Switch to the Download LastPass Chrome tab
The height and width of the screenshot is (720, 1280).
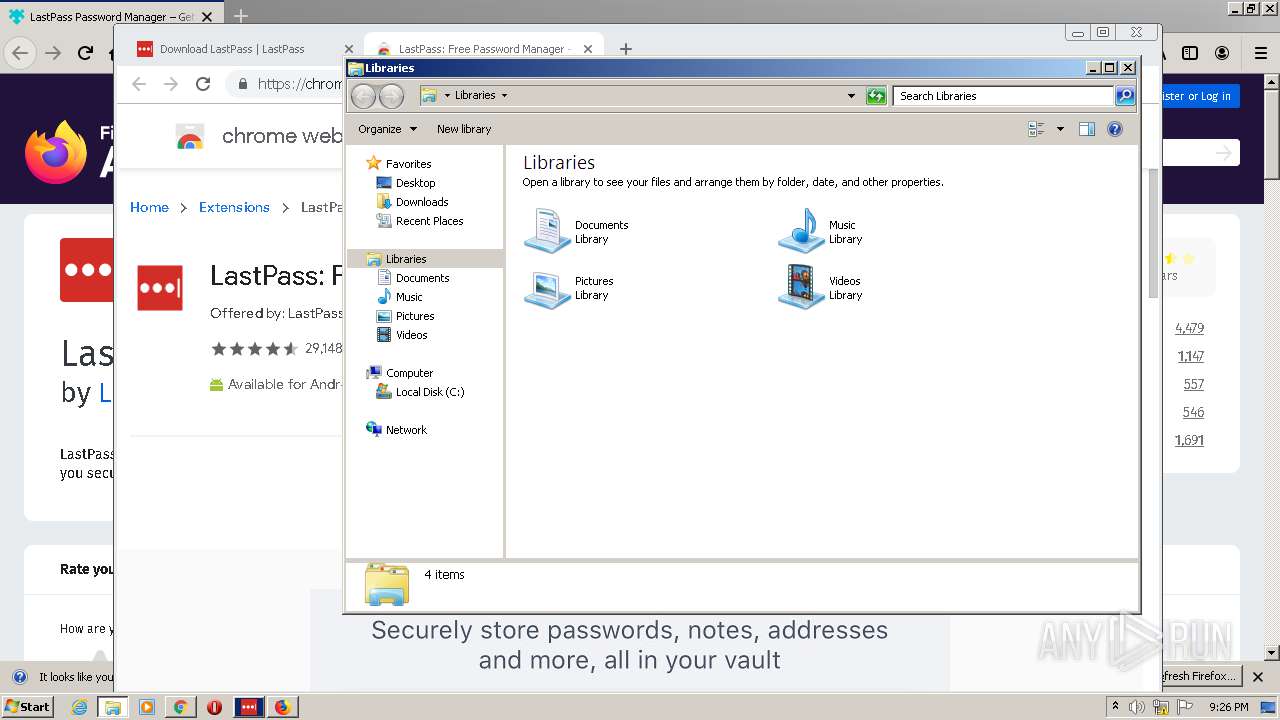click(x=243, y=49)
